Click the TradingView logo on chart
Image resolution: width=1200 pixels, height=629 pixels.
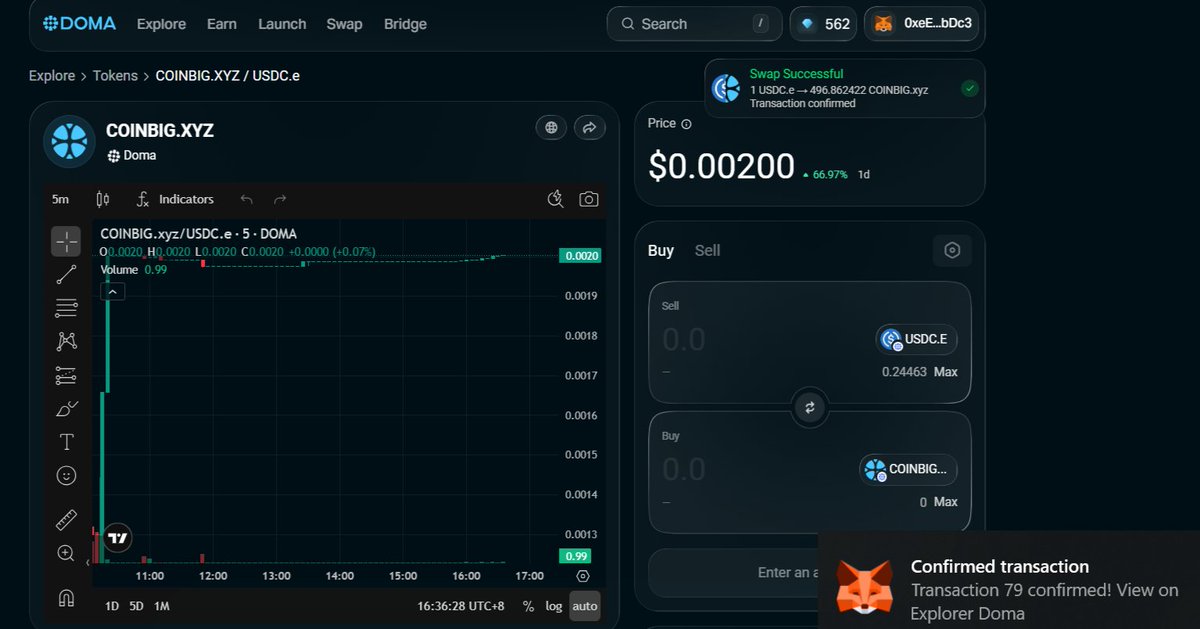(118, 538)
